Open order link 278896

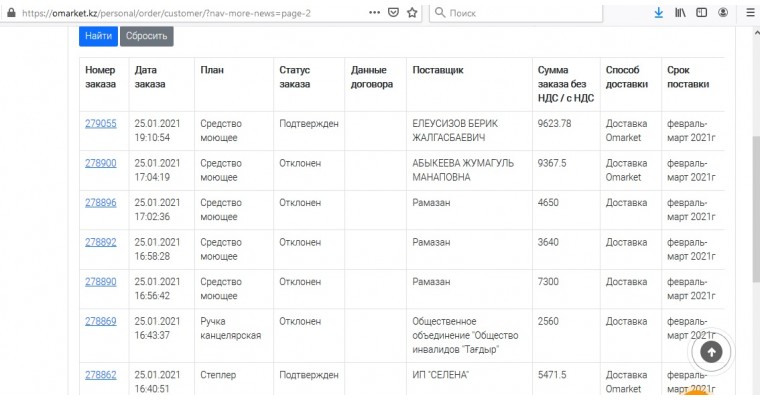[x=101, y=202]
